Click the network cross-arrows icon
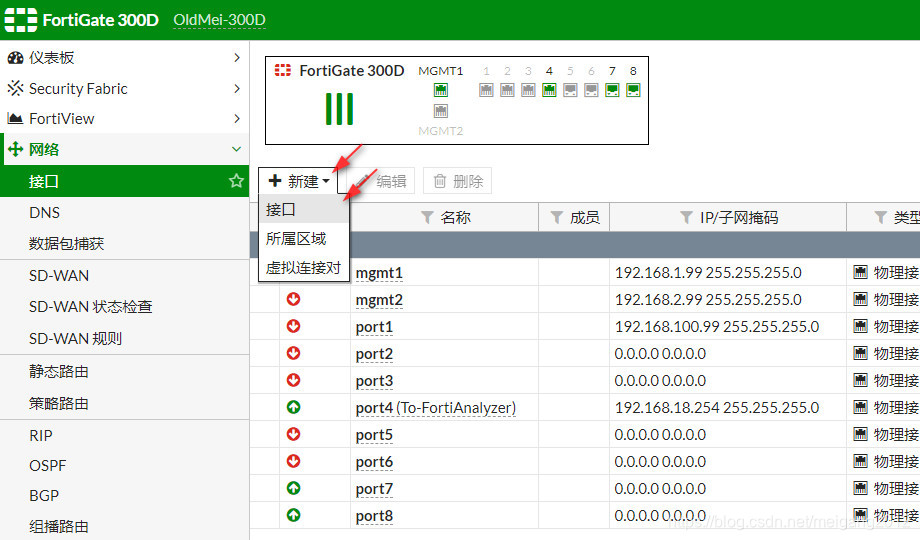 [15, 149]
